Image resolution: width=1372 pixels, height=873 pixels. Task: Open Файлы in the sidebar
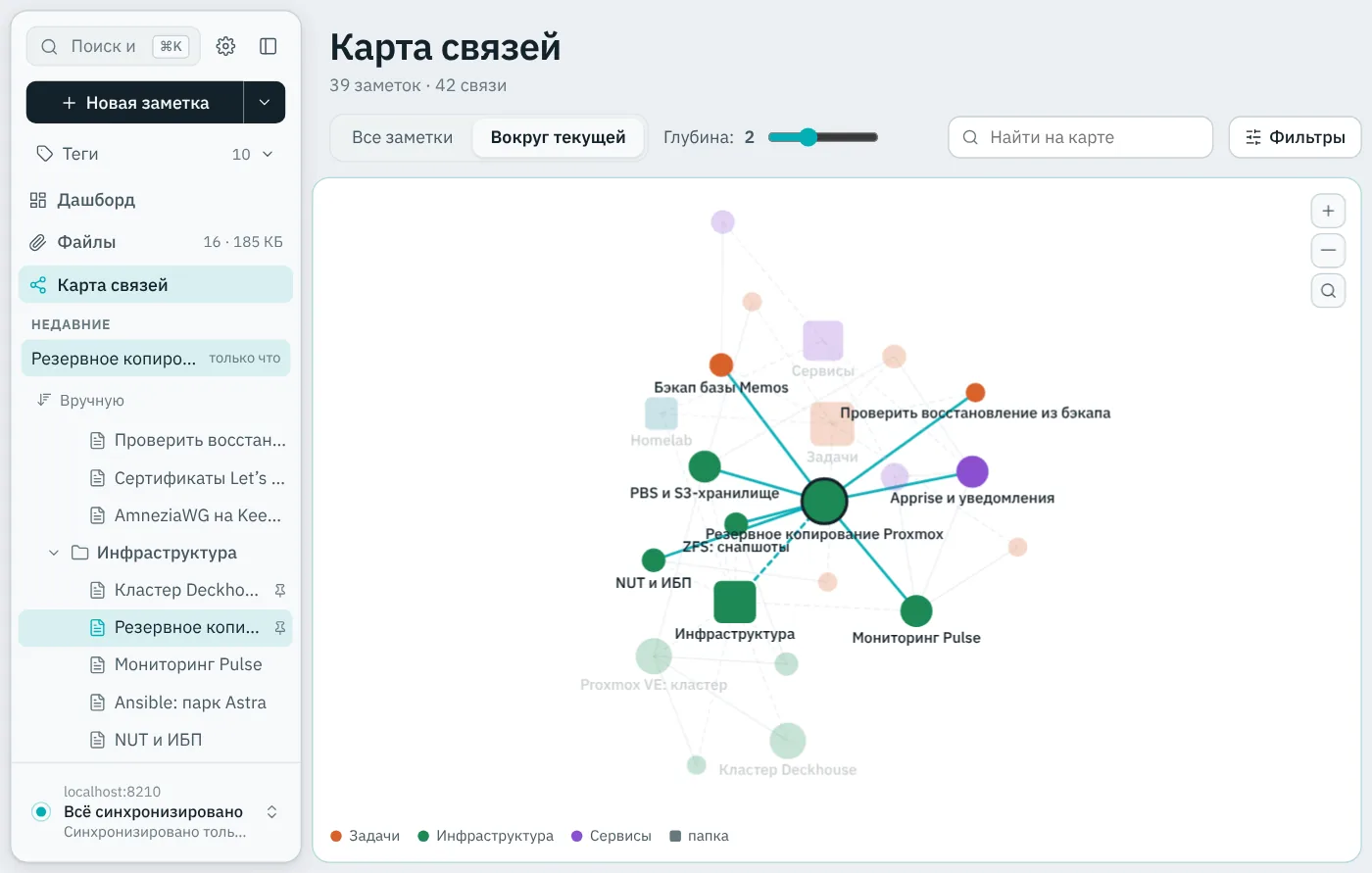point(155,242)
